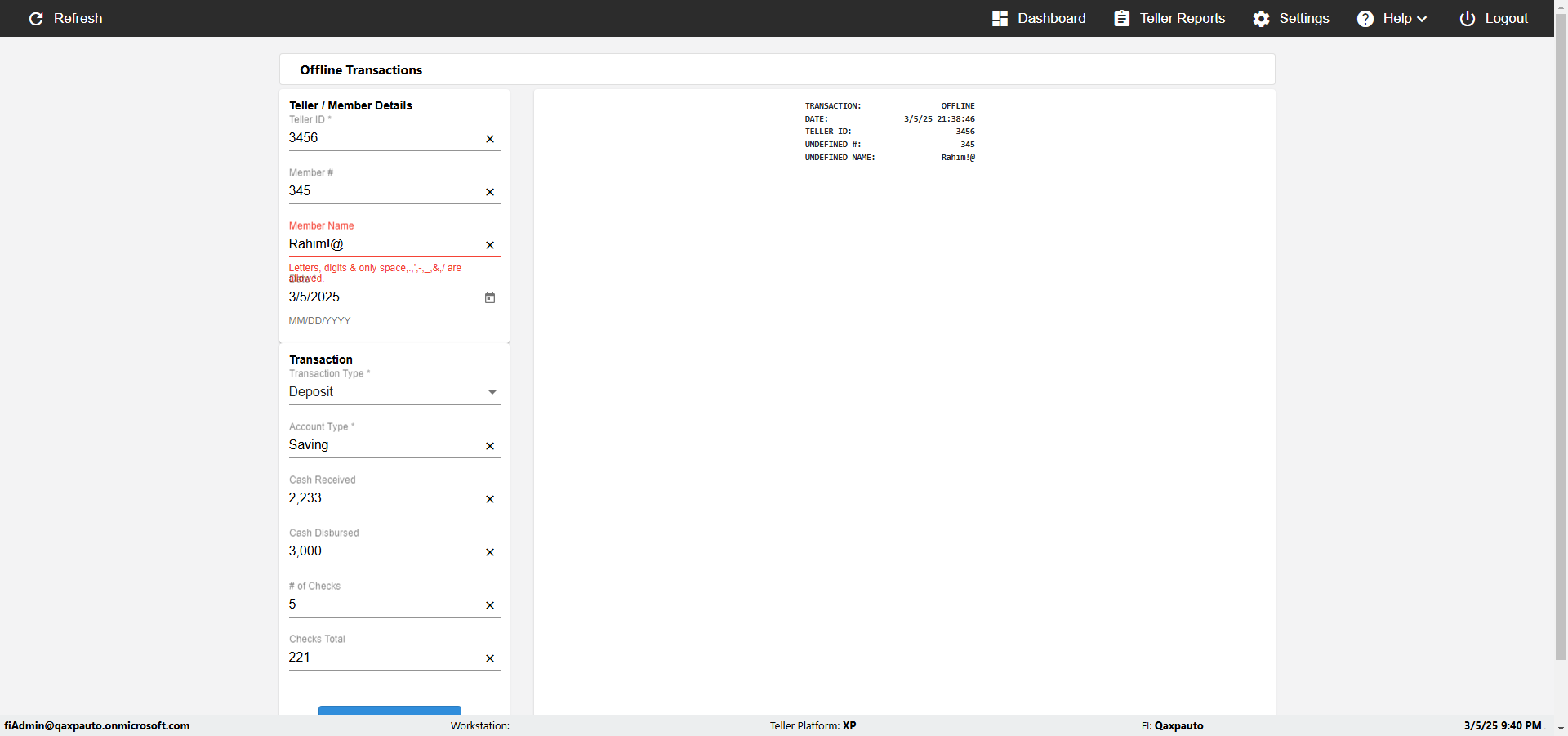Click the Help question mark icon

(x=1365, y=19)
